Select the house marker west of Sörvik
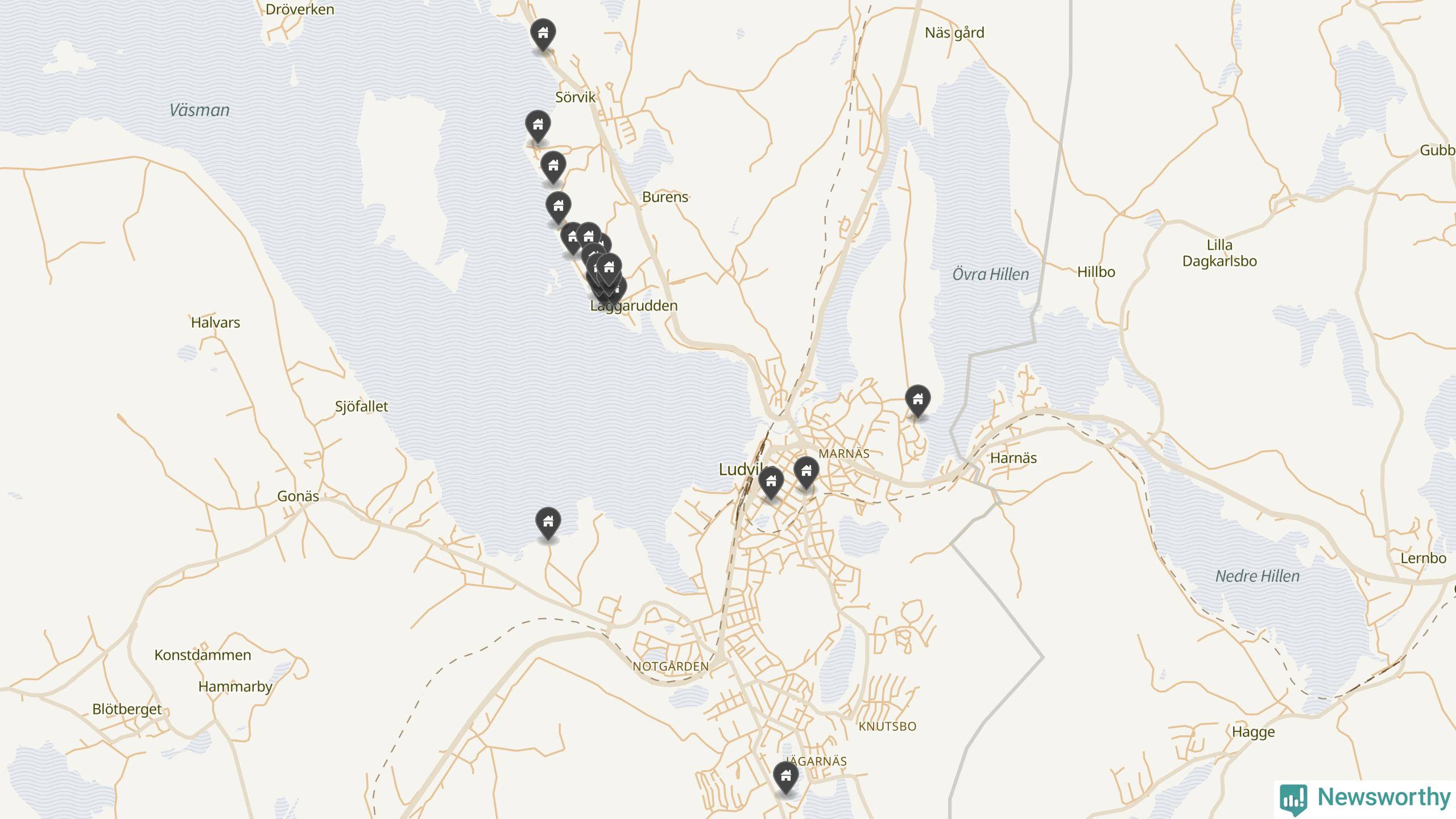Screen dimensions: 1456x819 click(x=538, y=126)
